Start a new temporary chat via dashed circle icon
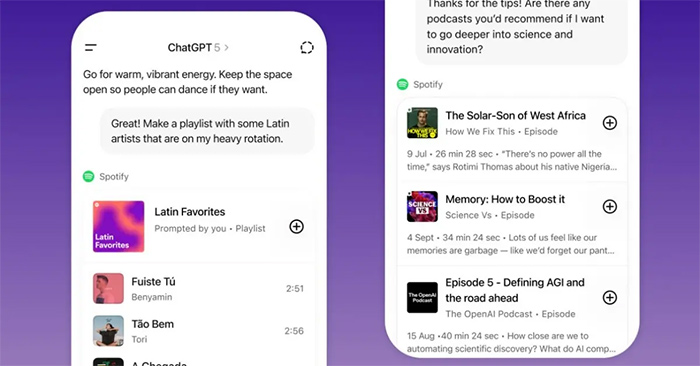This screenshot has height=366, width=700. point(307,47)
